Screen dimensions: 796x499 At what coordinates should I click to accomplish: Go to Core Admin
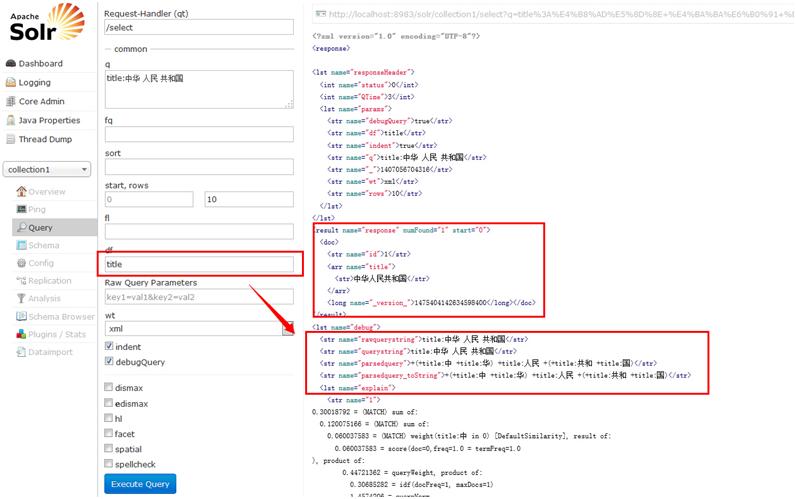pos(42,101)
